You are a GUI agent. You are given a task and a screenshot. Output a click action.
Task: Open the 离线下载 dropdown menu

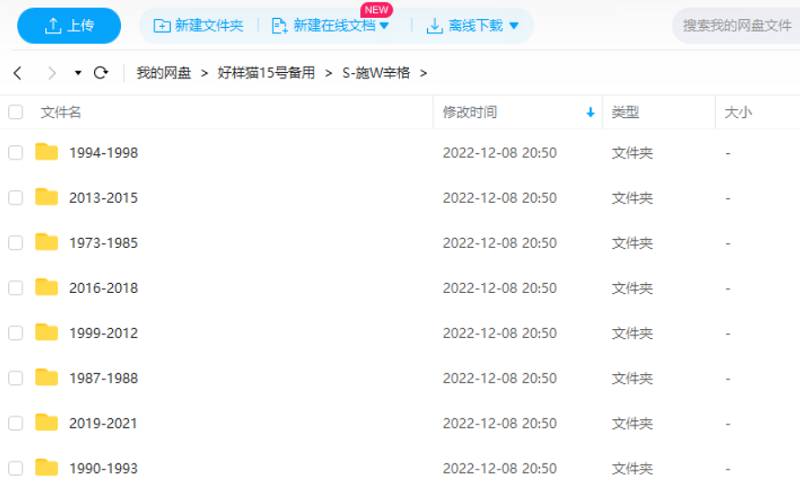click(514, 26)
